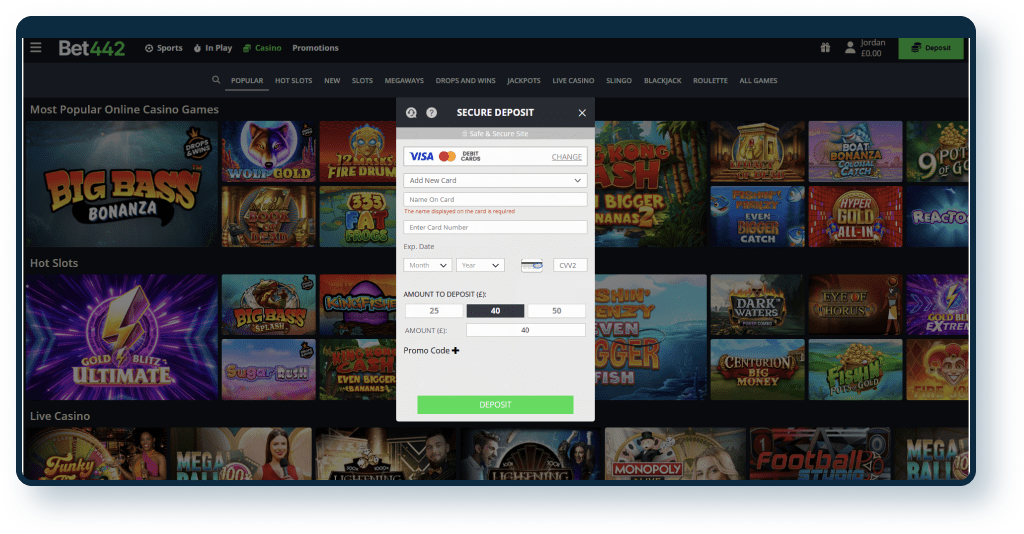Click the help question mark icon
1024x534 pixels.
pos(432,112)
